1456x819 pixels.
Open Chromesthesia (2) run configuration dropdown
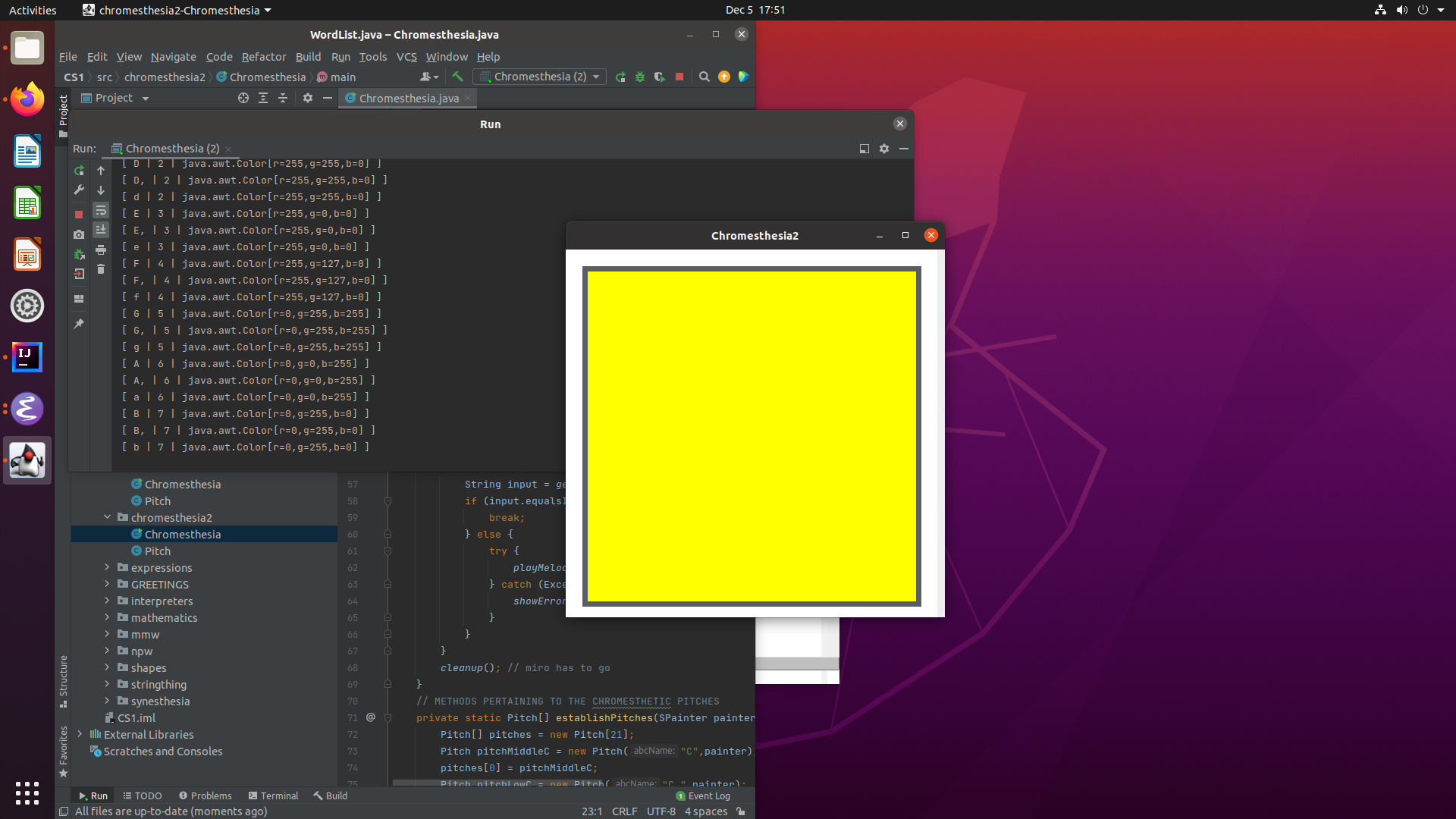[539, 77]
